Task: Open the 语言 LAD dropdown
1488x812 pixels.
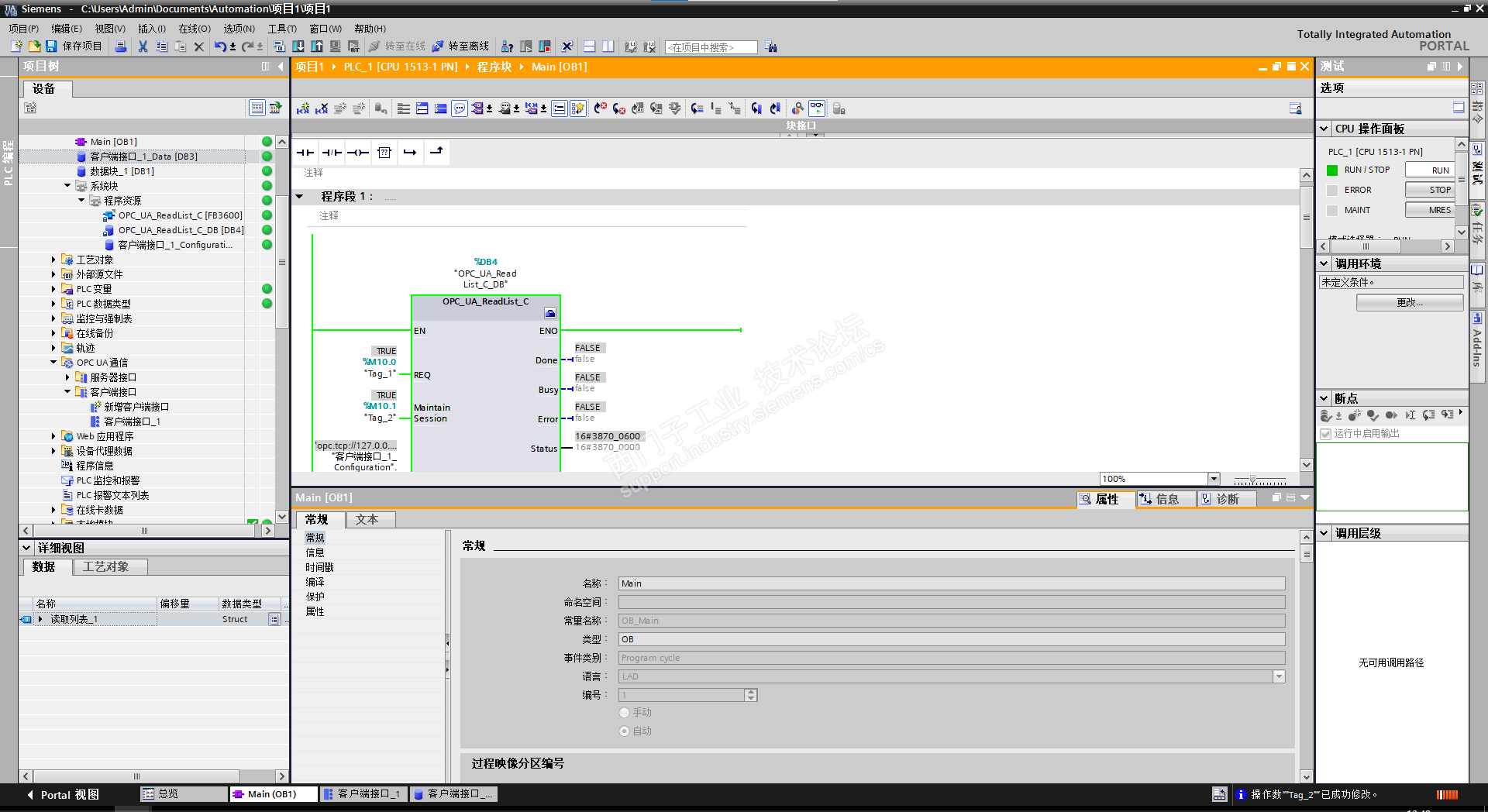Action: coord(1279,677)
